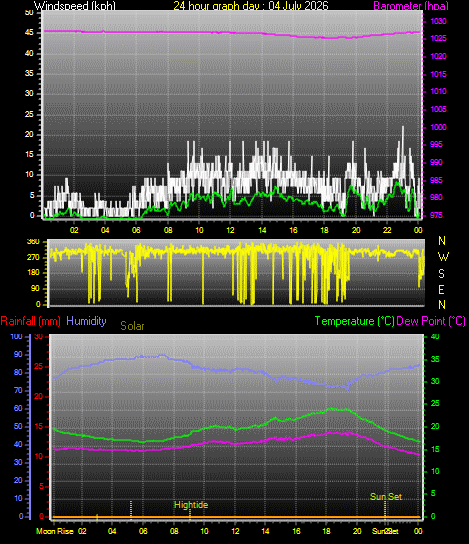Click the "975" value on the barometer axis
This screenshot has width=469, height=544.
pos(436,215)
